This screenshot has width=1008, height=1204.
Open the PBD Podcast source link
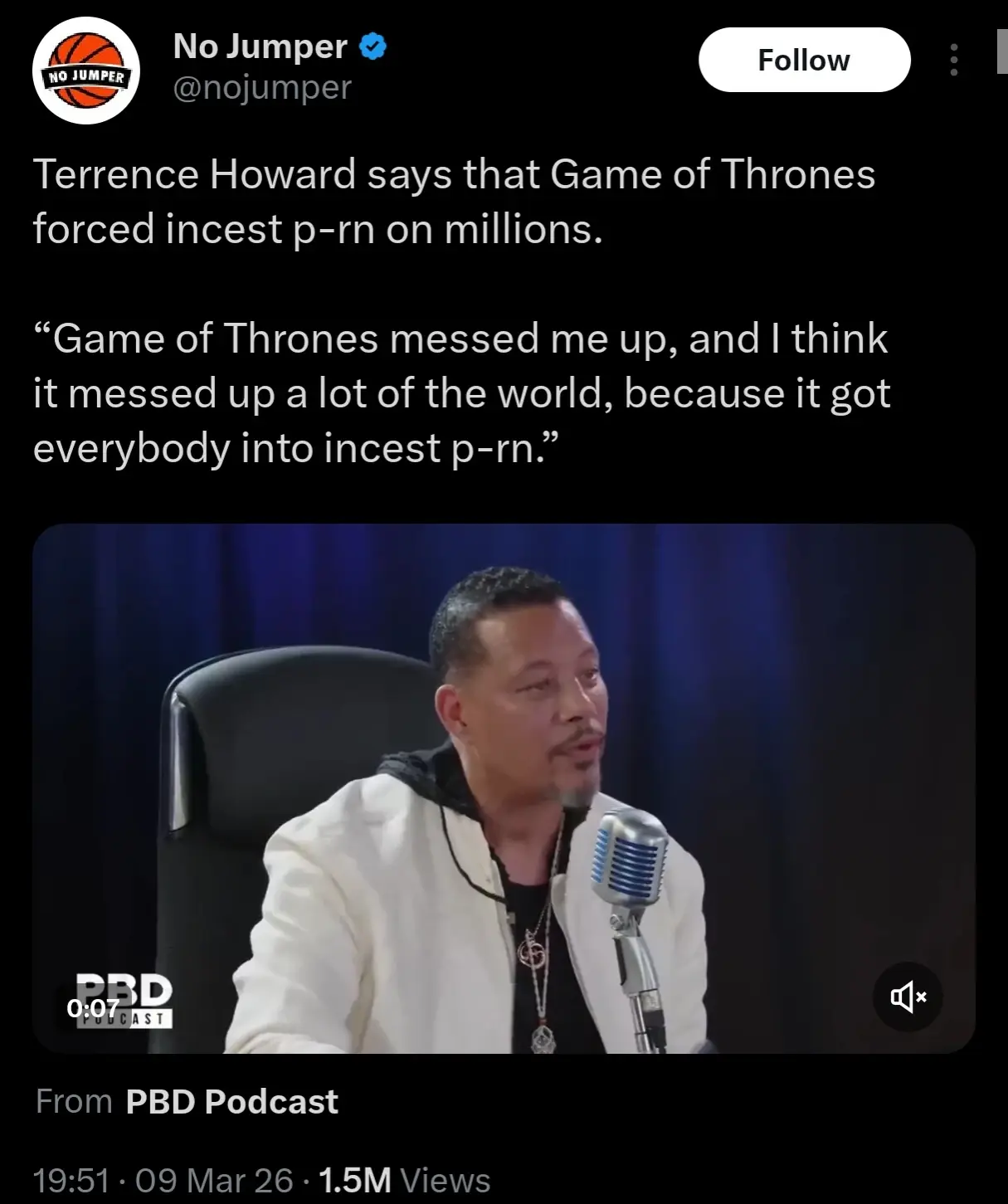point(231,1102)
